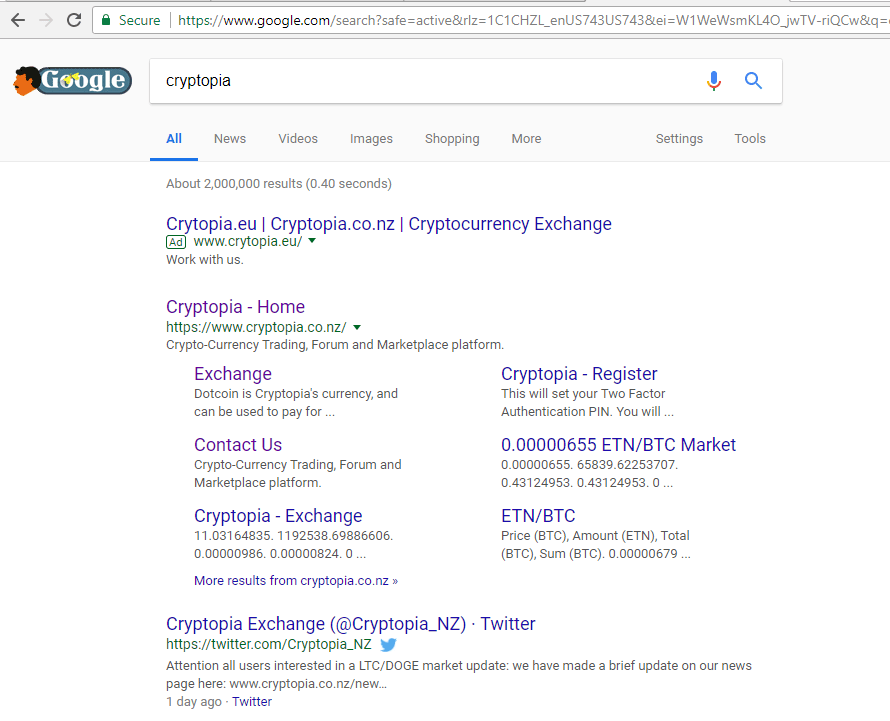Open search Settings menu

[x=679, y=139]
